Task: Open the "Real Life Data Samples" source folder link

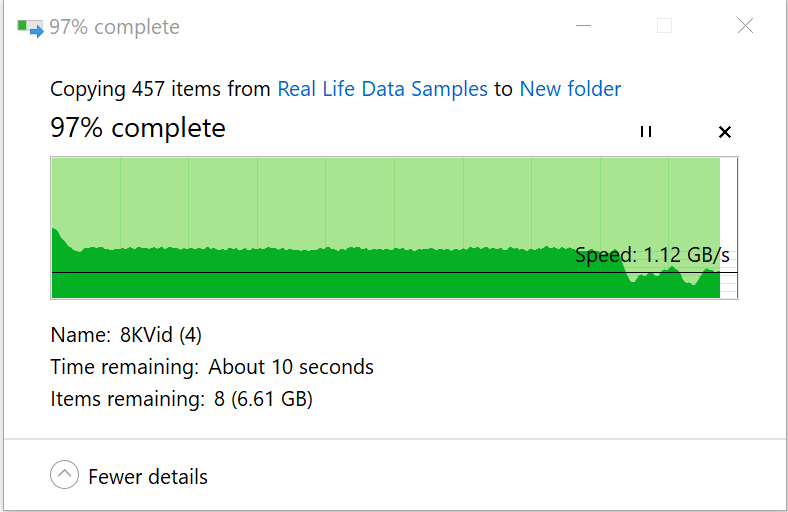Action: (382, 89)
